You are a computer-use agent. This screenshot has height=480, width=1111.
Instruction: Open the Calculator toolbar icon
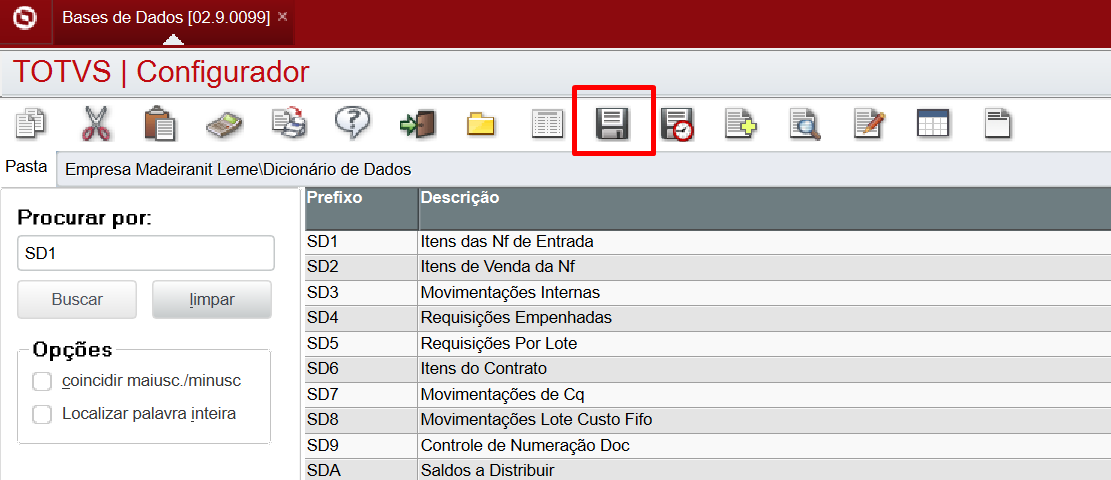coord(225,125)
